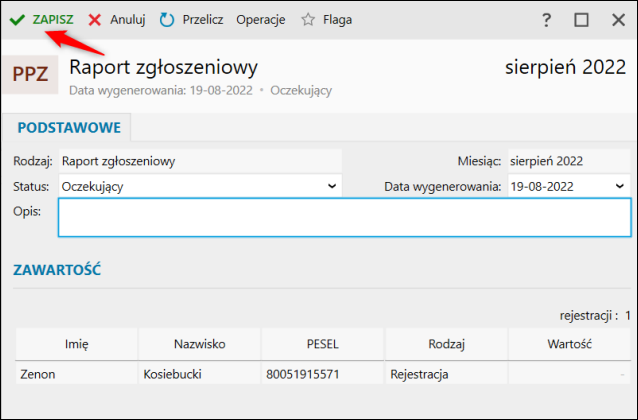This screenshot has width=638, height=420.
Task: Click into the Opis text field
Action: pyautogui.click(x=343, y=218)
